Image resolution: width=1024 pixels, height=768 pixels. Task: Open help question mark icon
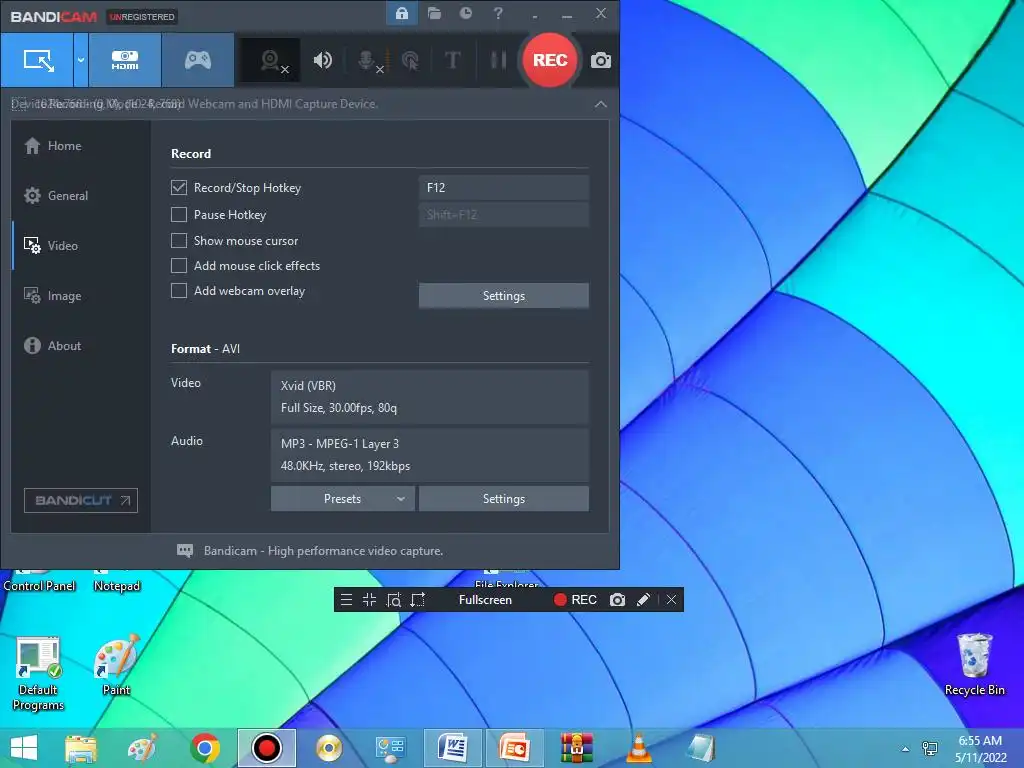pos(498,13)
